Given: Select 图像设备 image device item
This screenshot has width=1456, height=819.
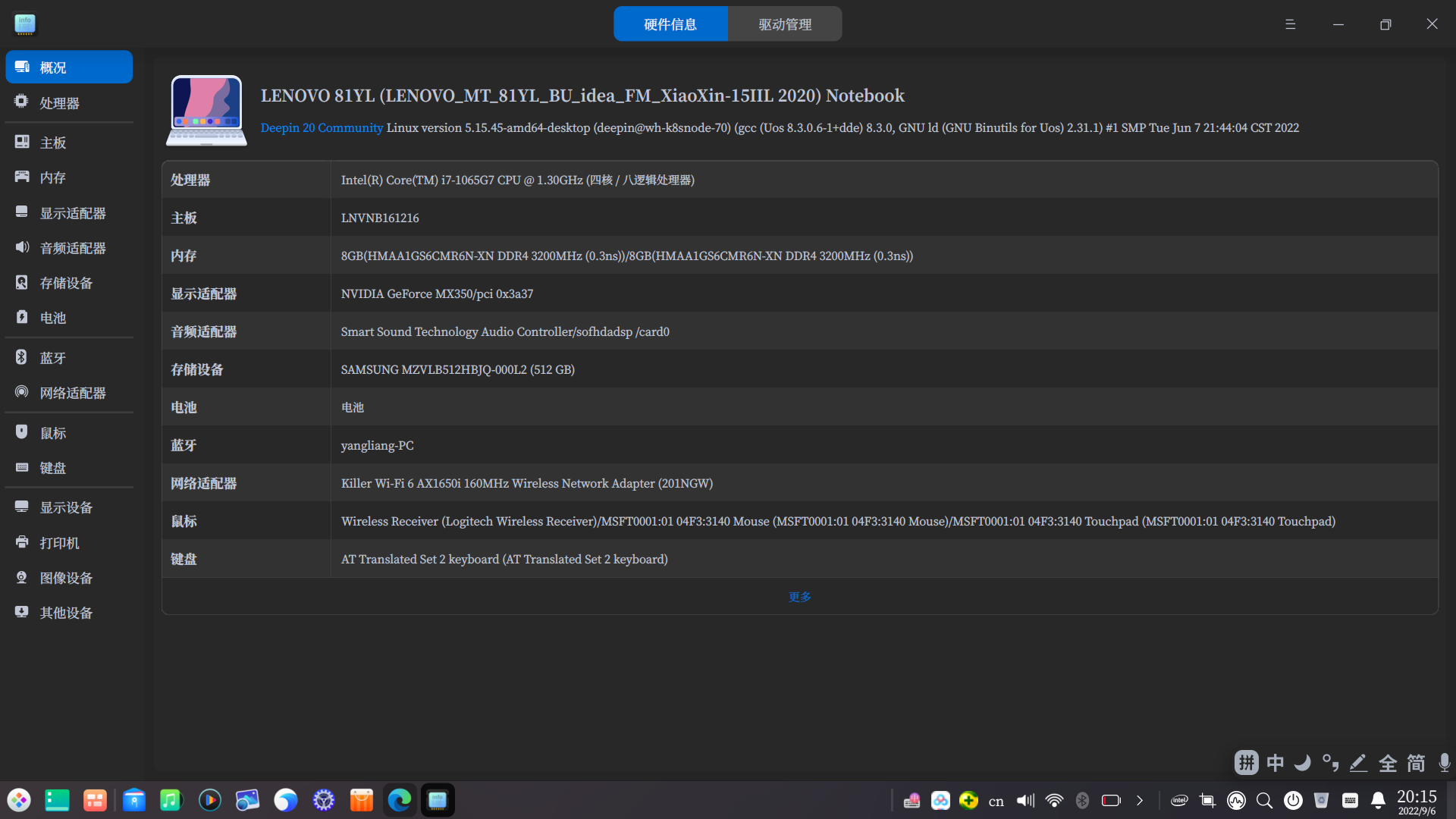Looking at the screenshot, I should click(66, 578).
